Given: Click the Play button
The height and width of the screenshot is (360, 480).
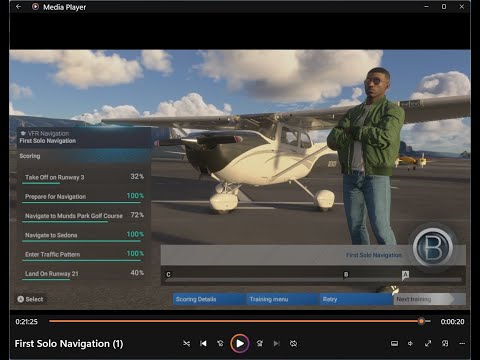Looking at the screenshot, I should (240, 343).
